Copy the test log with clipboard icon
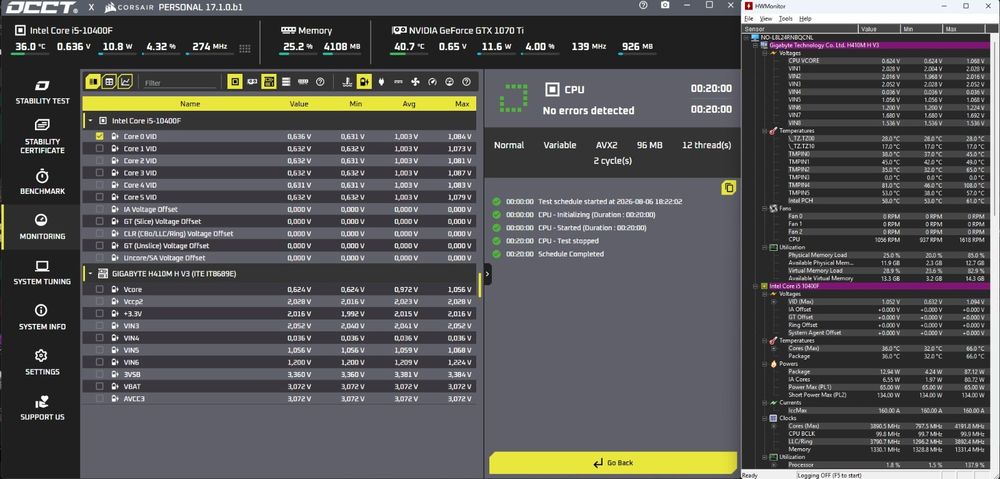 [x=729, y=188]
